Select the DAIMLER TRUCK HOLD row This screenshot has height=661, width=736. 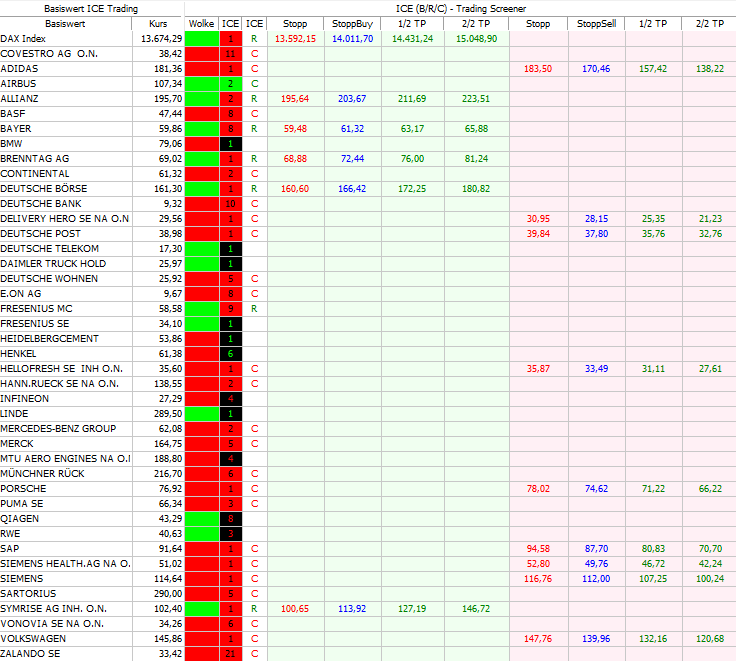[x=53, y=264]
